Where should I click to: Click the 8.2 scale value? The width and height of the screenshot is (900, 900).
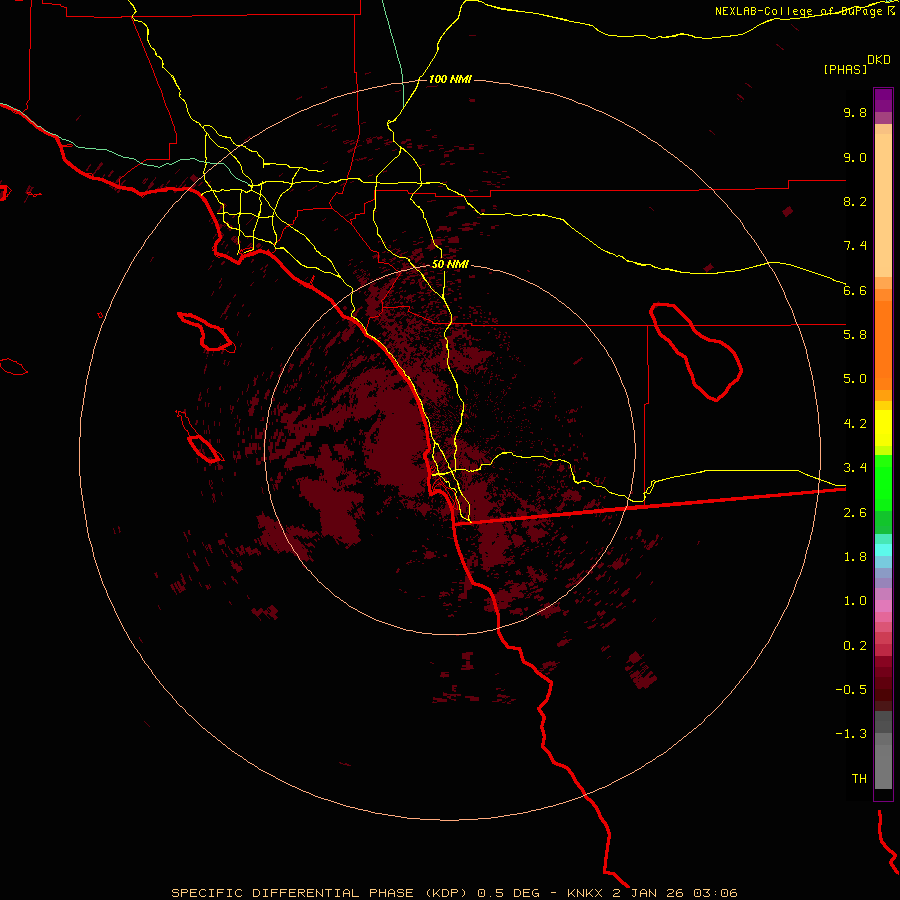[x=855, y=201]
